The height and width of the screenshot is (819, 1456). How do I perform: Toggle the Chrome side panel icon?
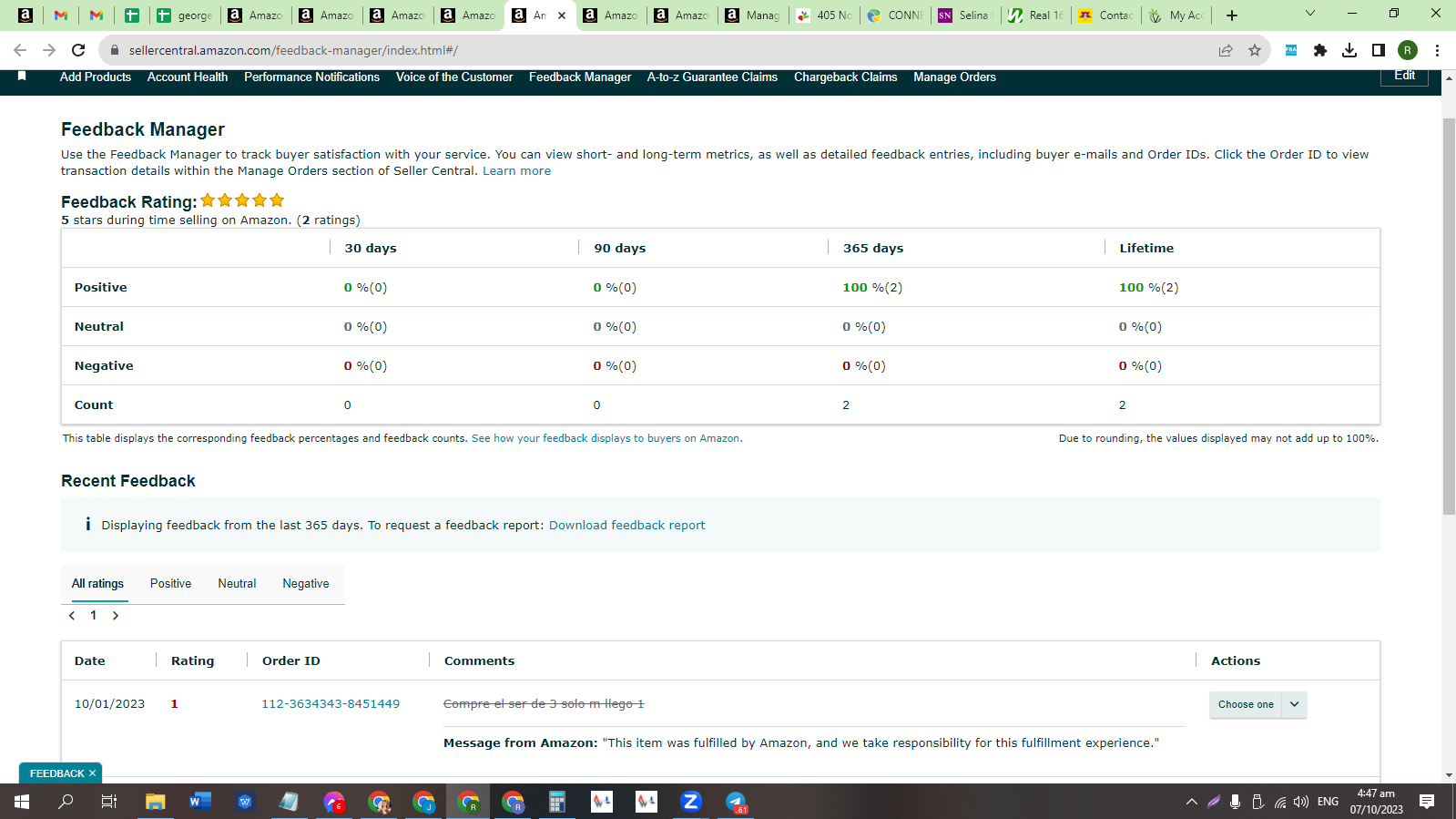pos(1379,50)
